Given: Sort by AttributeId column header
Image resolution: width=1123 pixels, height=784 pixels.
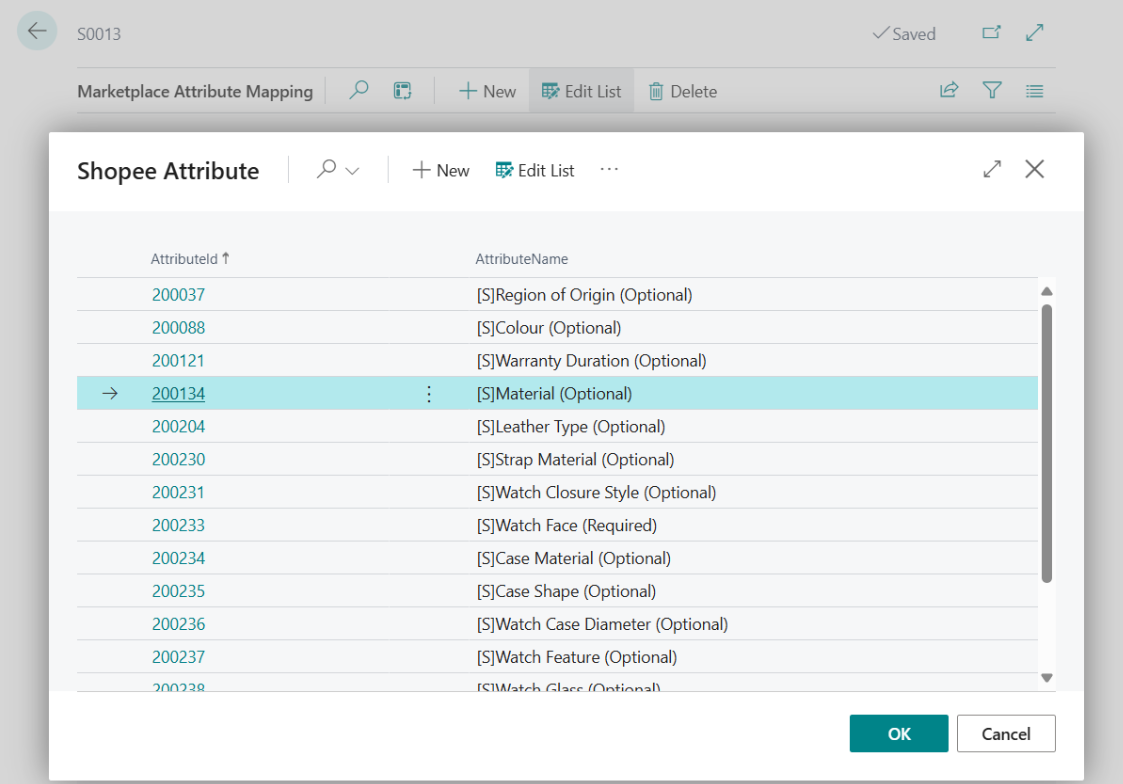Looking at the screenshot, I should point(185,259).
